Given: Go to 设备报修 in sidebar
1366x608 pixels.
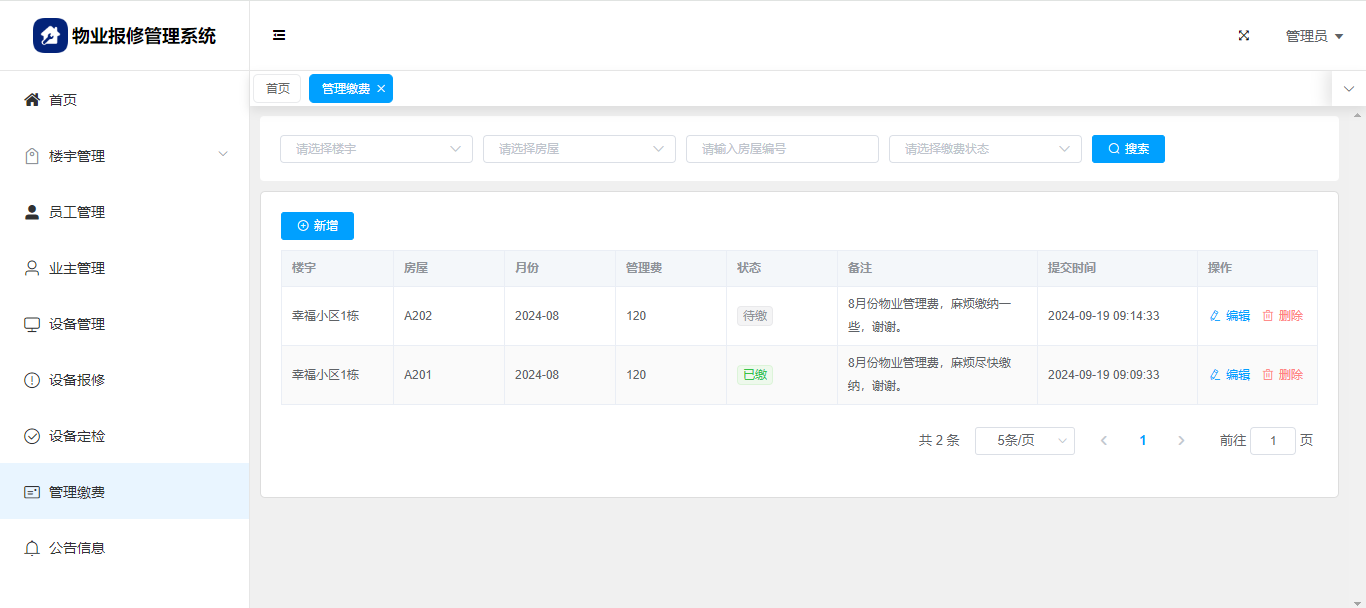Looking at the screenshot, I should coord(77,380).
